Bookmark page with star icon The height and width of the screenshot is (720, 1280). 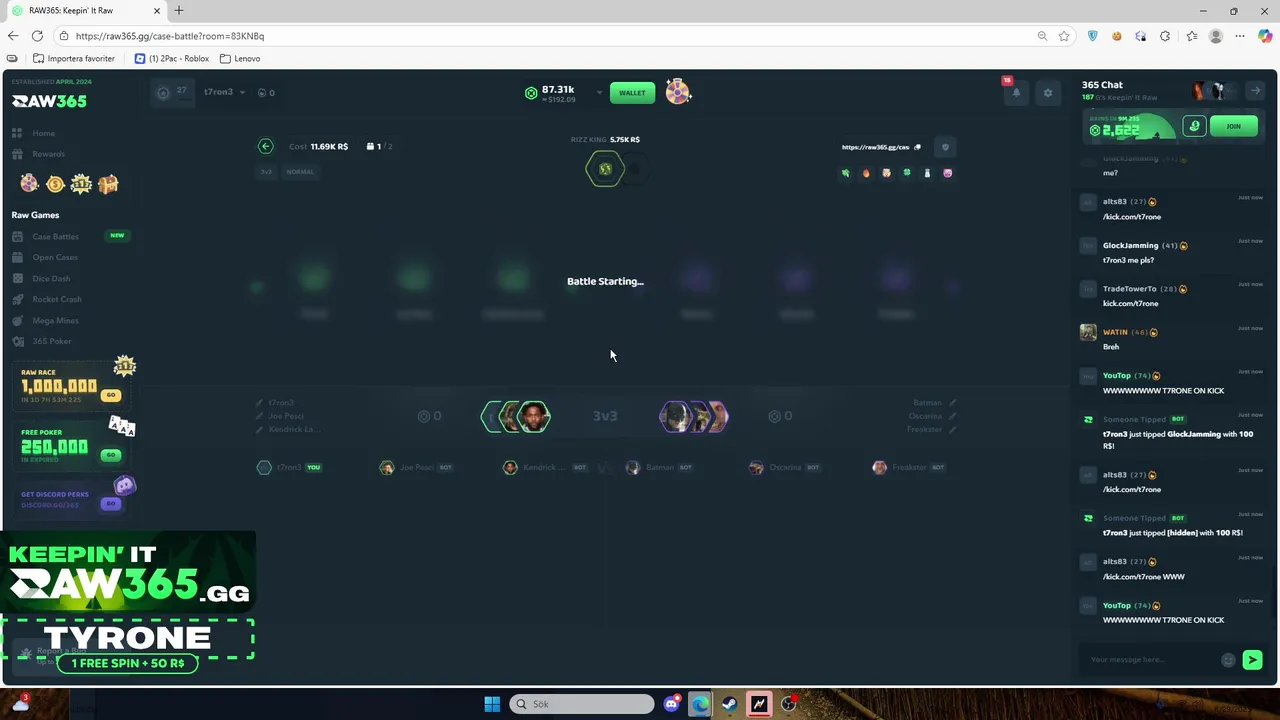(x=1064, y=36)
